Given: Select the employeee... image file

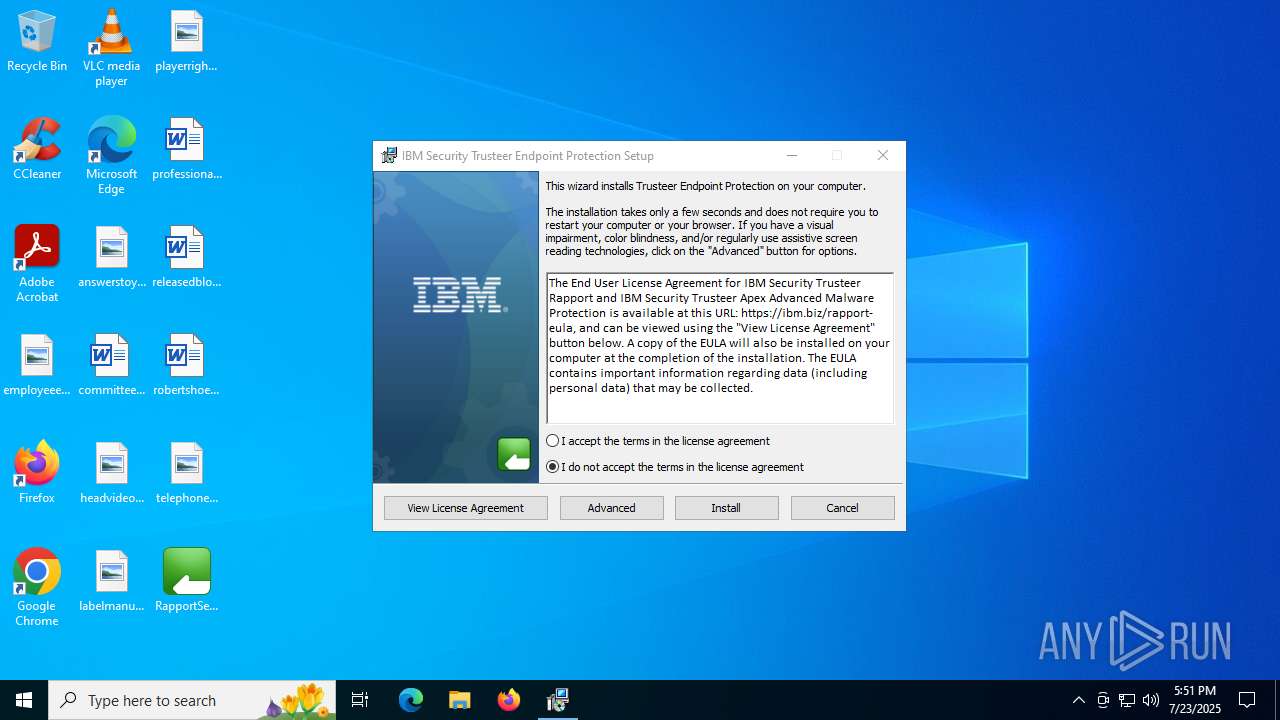Looking at the screenshot, I should point(37,366).
